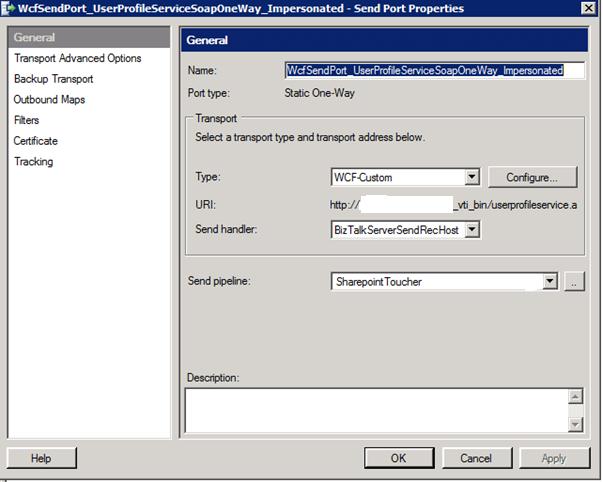The height and width of the screenshot is (482, 603).
Task: Confirm with the OK button
Action: pyautogui.click(x=399, y=458)
